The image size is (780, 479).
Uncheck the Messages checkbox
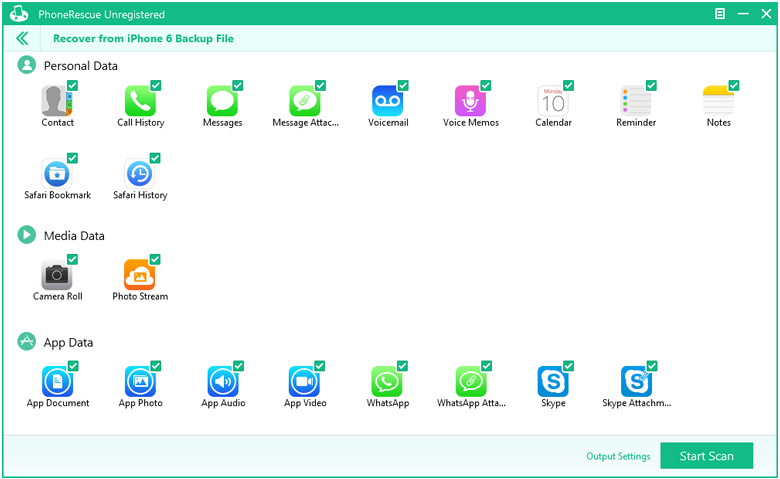[238, 86]
